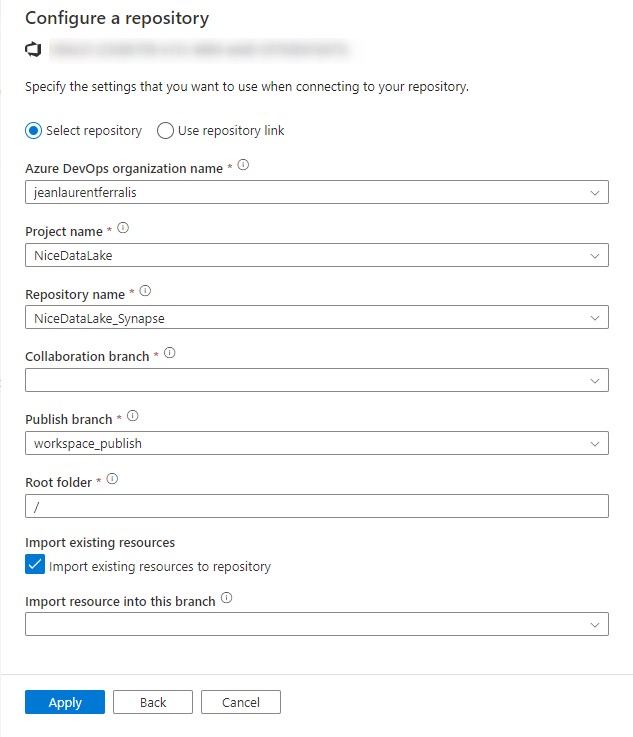Click the Azure DevOps repository icon
Viewport: 633px width, 737px height.
pyautogui.click(x=33, y=49)
